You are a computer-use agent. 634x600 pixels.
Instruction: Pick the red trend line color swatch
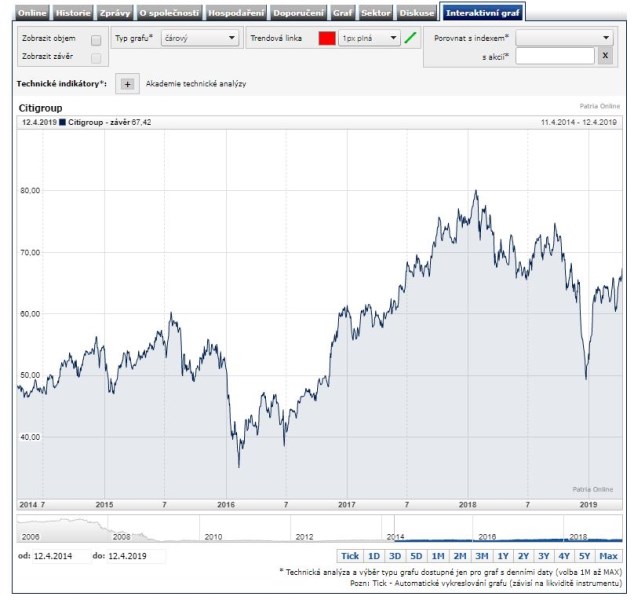point(326,38)
